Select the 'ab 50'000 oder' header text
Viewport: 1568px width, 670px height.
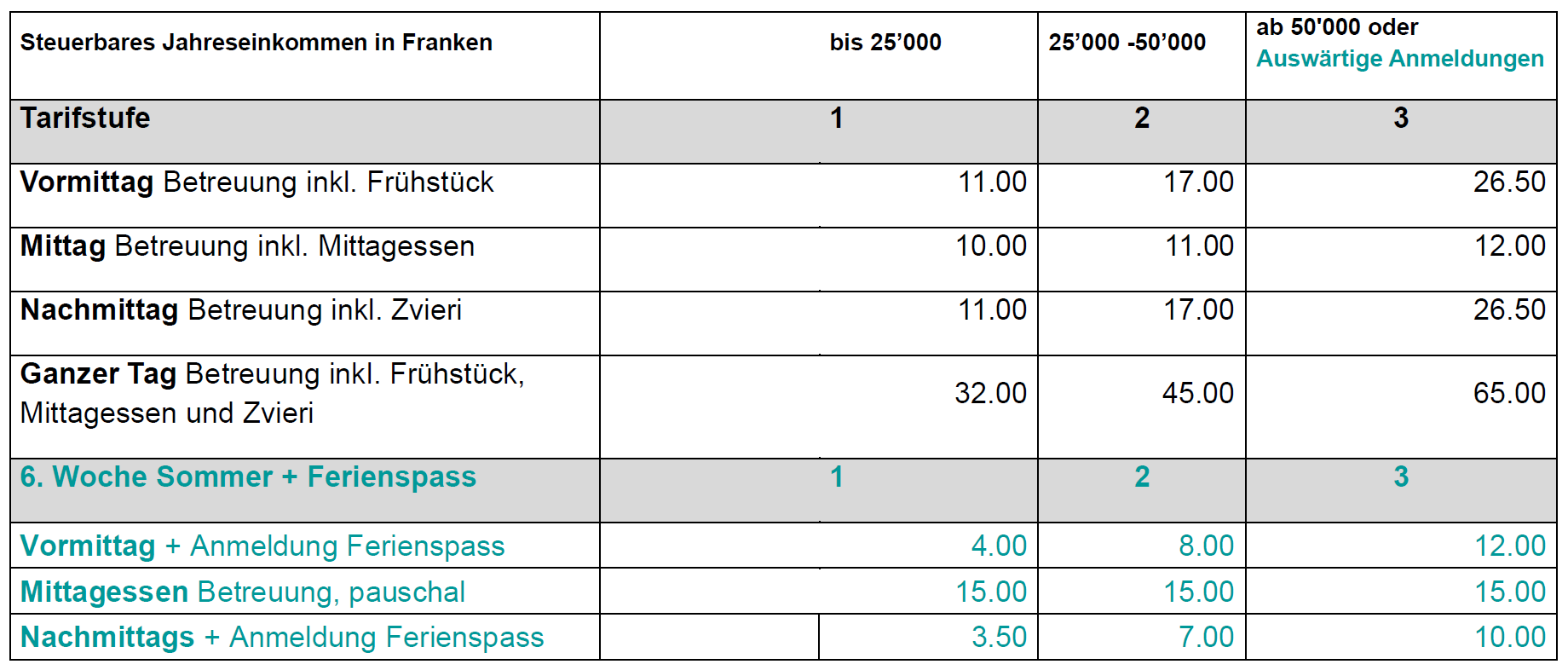[x=1336, y=27]
